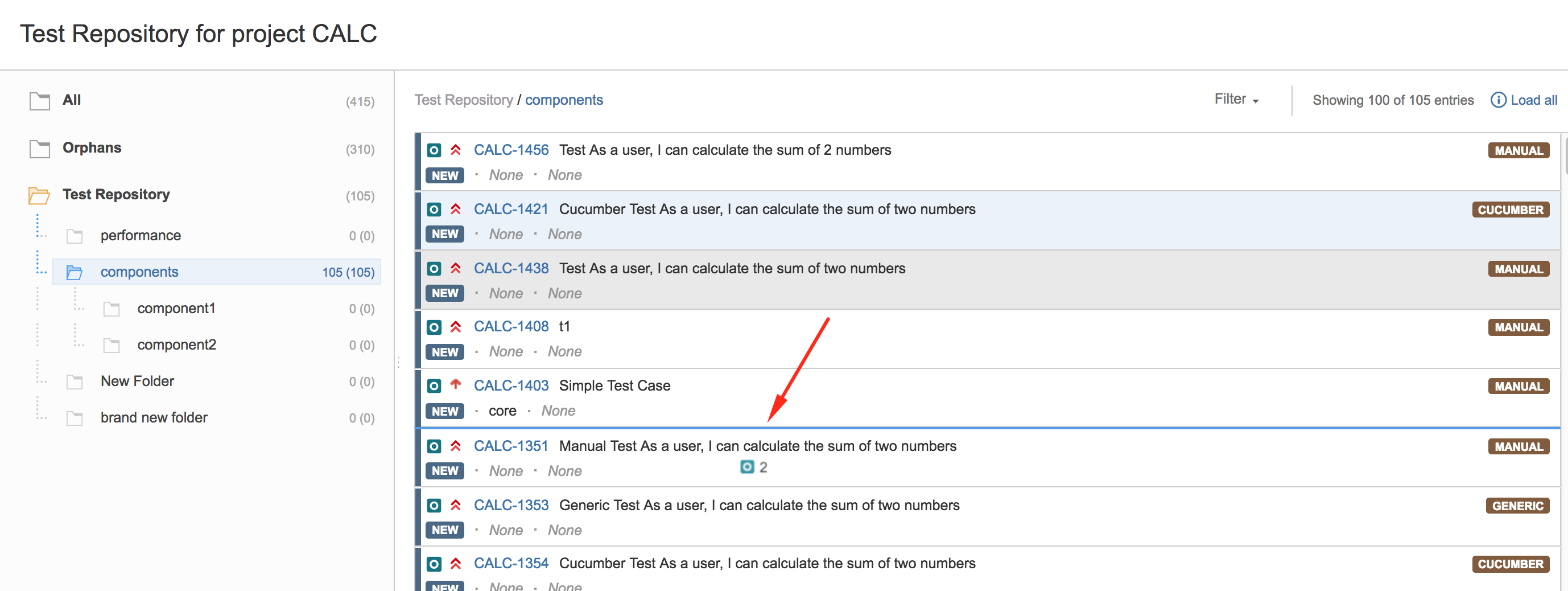Open issue CALC-1456

511,150
